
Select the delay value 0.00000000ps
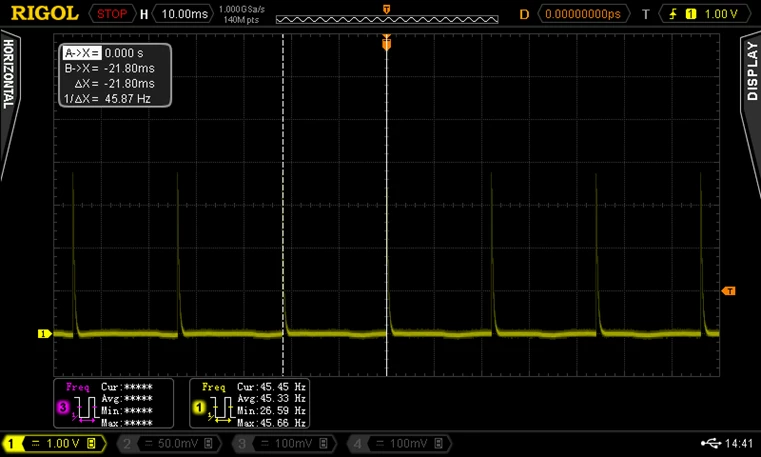coord(582,14)
